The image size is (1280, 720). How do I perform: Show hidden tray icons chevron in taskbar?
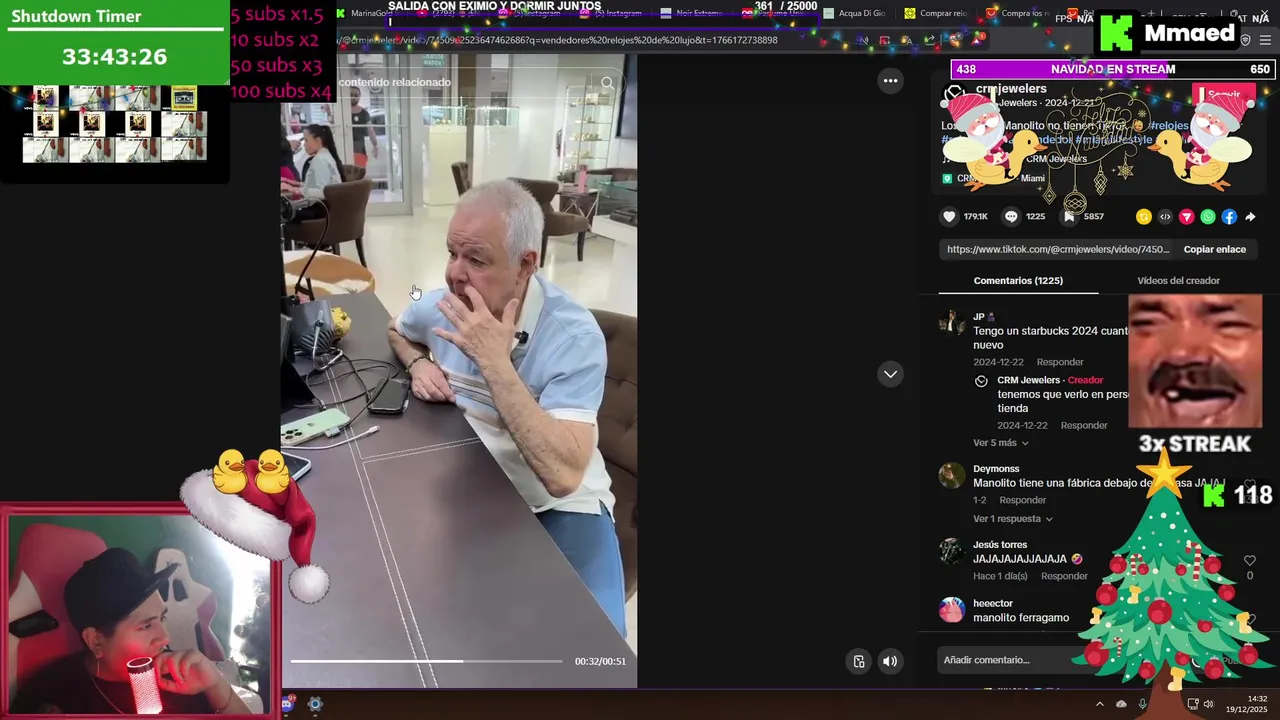[x=1100, y=704]
